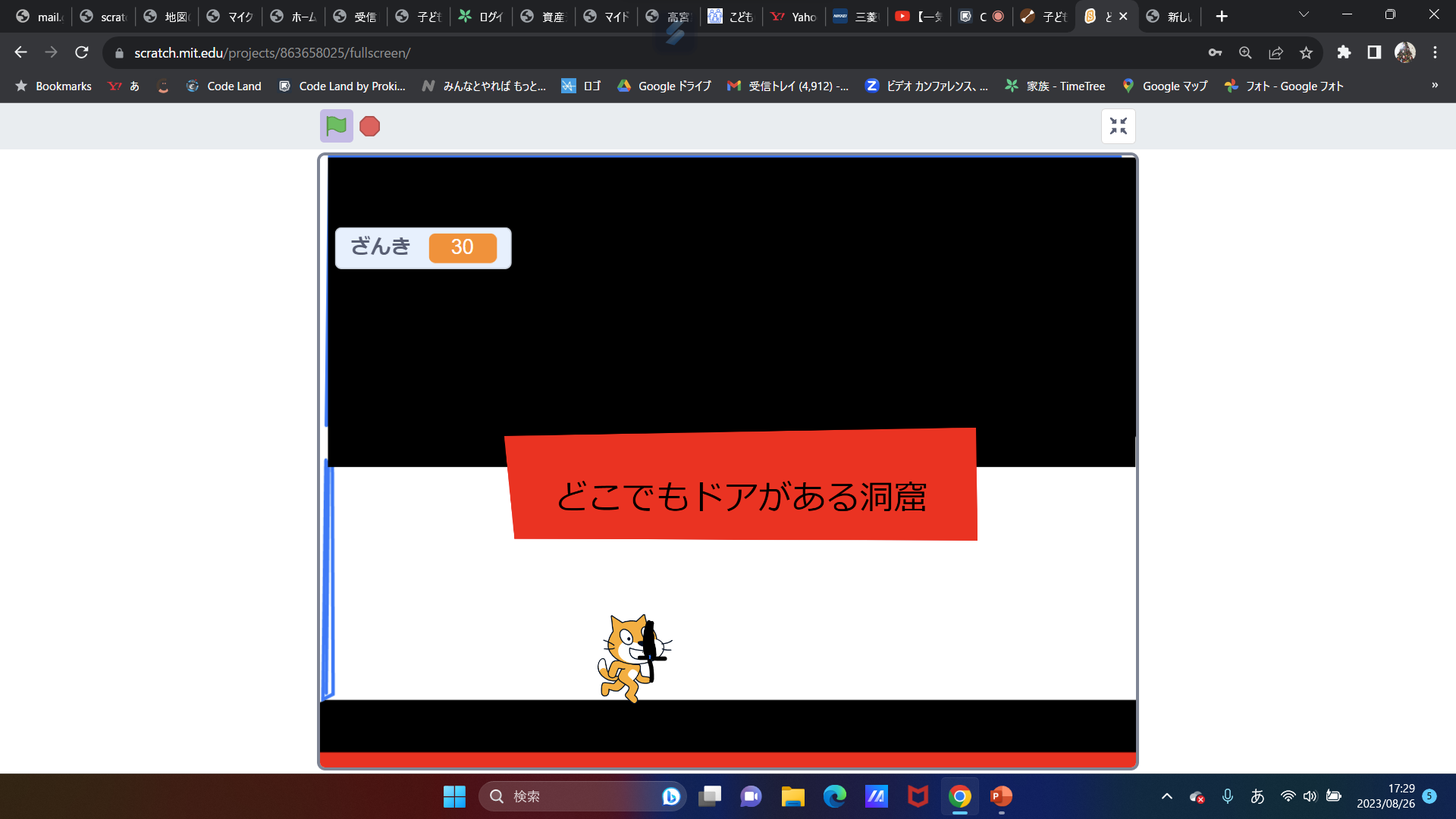Exit fullscreen mode with the shrink icon
The height and width of the screenshot is (819, 1456).
tap(1118, 126)
